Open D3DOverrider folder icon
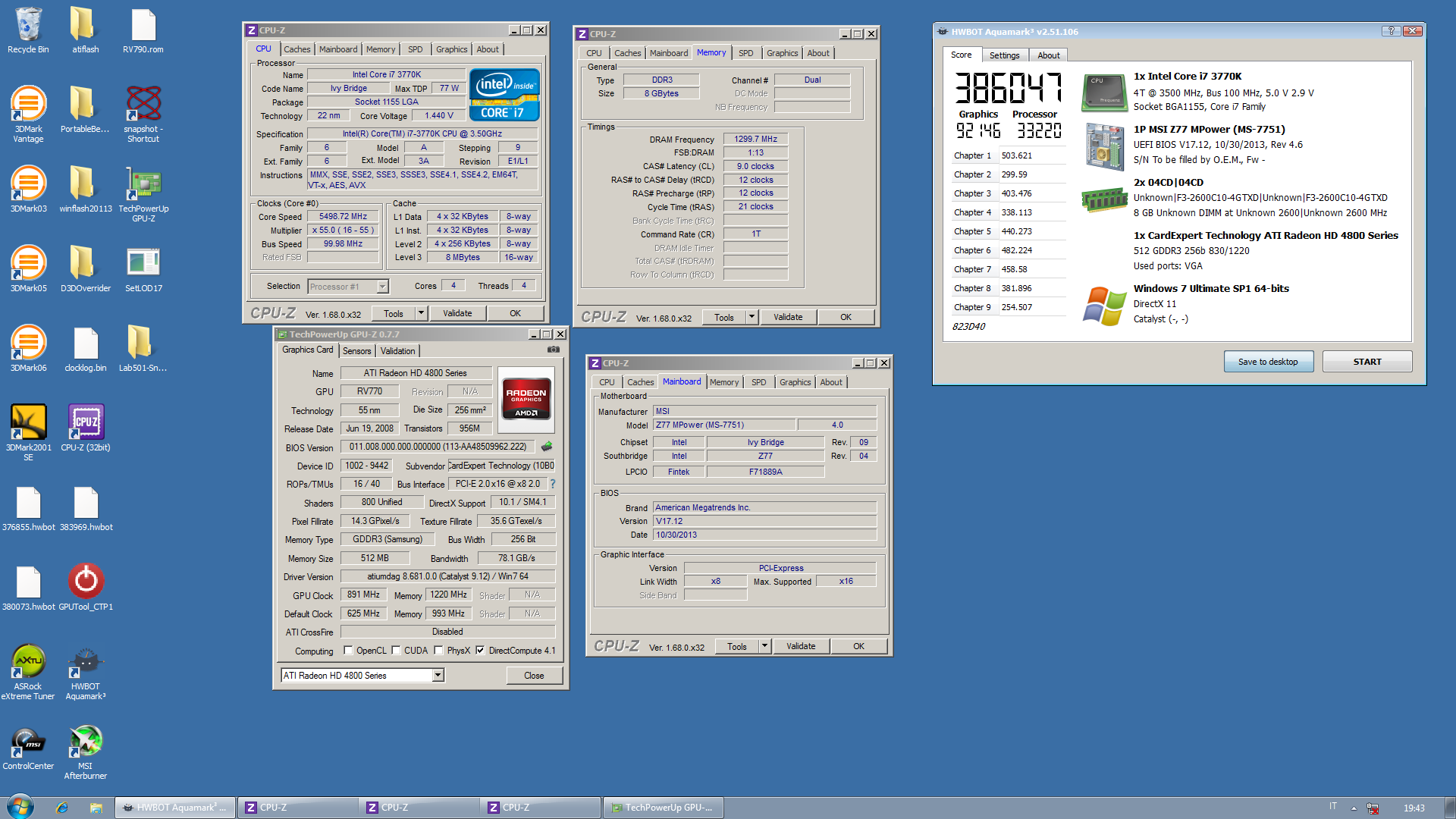This screenshot has height=819, width=1456. pos(85,269)
